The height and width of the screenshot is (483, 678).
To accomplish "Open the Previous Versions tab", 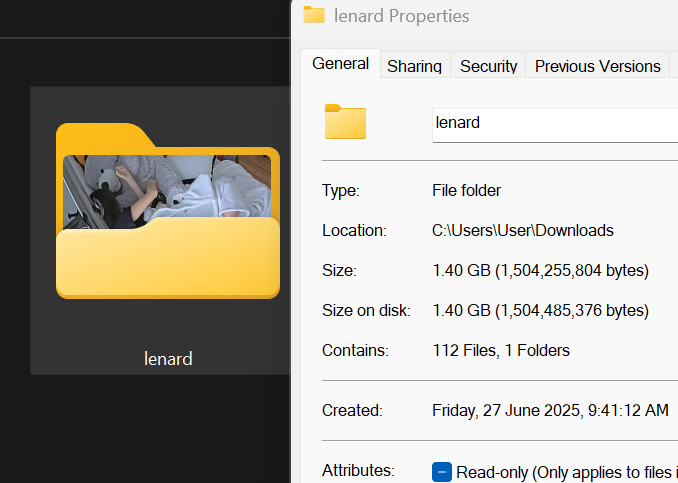I will tap(598, 66).
